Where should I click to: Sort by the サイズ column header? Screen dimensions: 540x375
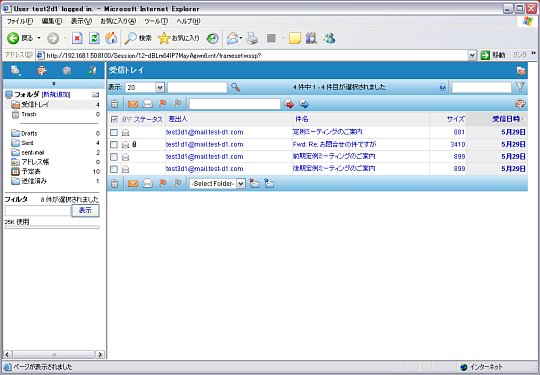click(456, 119)
